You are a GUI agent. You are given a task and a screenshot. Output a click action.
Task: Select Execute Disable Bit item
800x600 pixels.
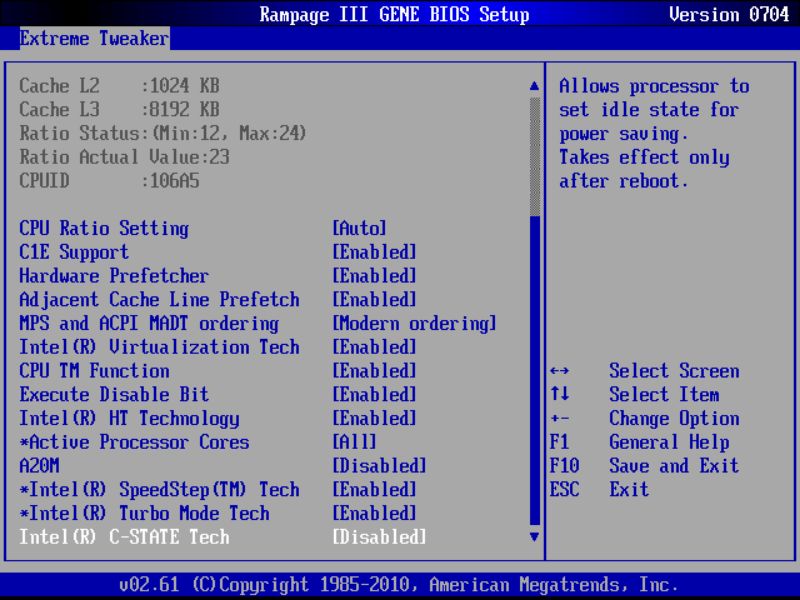(114, 395)
